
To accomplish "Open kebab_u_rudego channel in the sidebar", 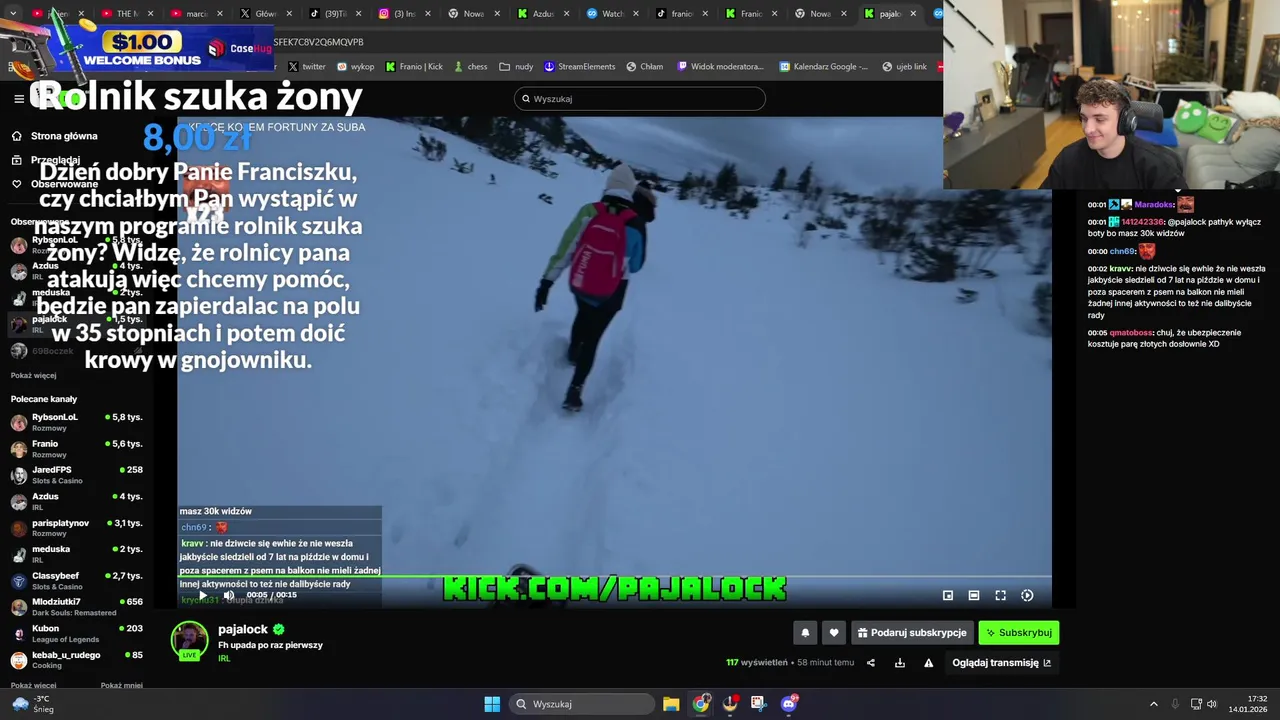I will tap(77, 660).
